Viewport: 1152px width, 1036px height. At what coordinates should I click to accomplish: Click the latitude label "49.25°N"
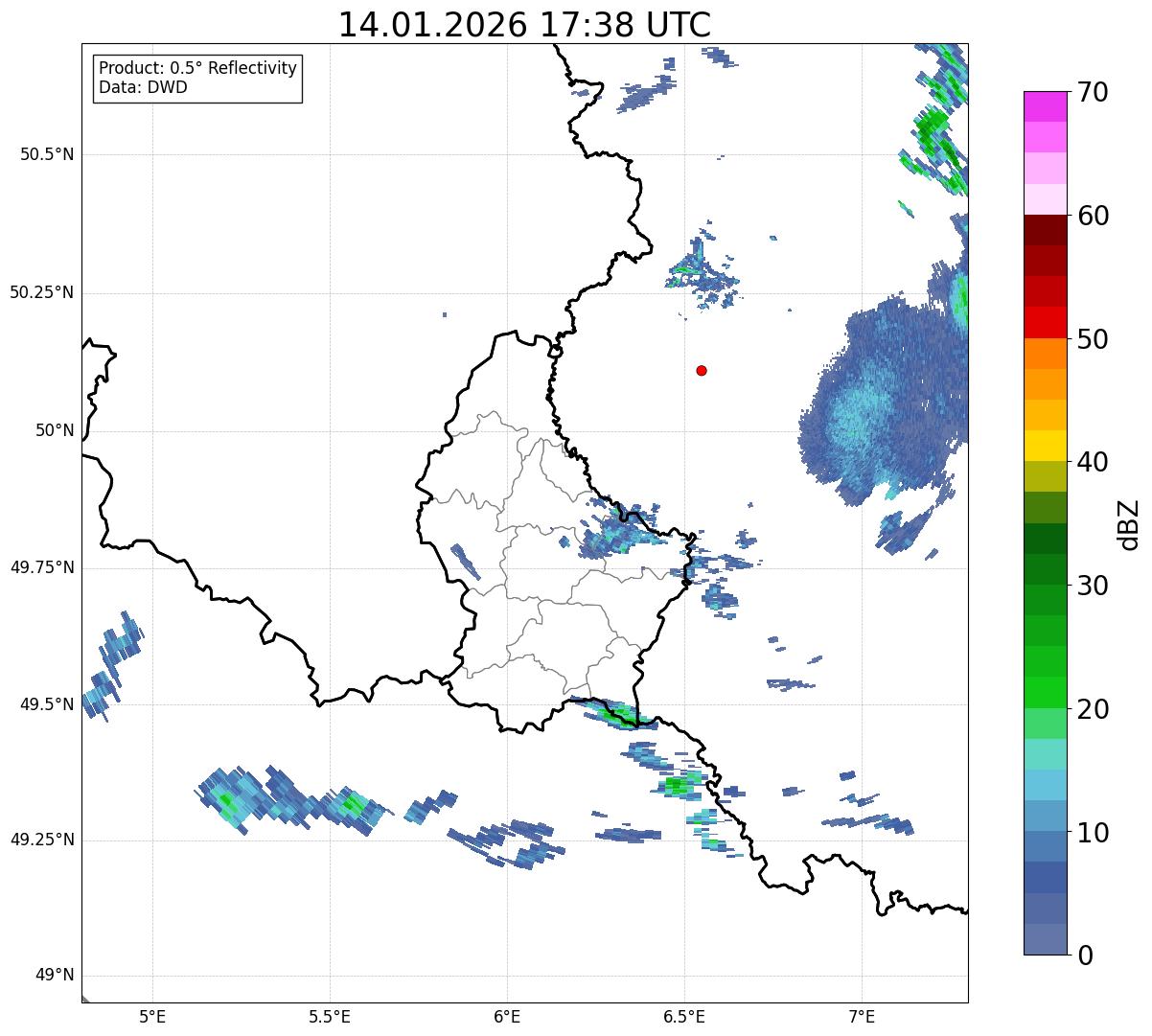tap(41, 840)
